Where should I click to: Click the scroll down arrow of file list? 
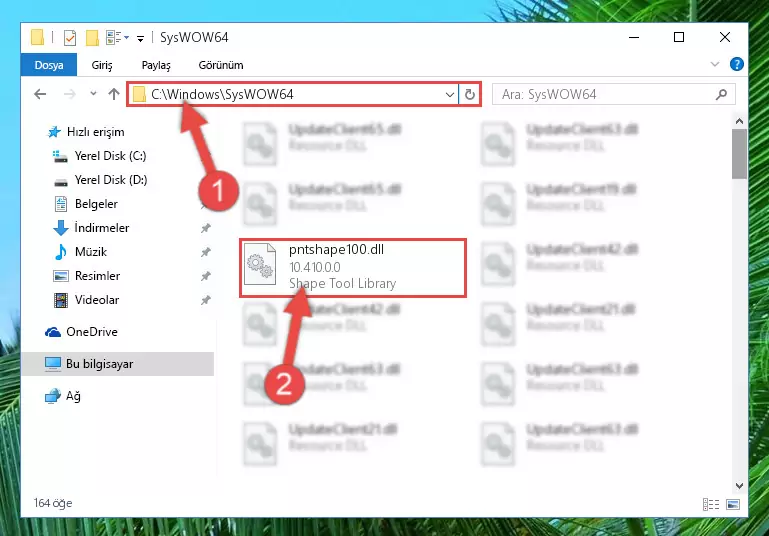tap(740, 485)
